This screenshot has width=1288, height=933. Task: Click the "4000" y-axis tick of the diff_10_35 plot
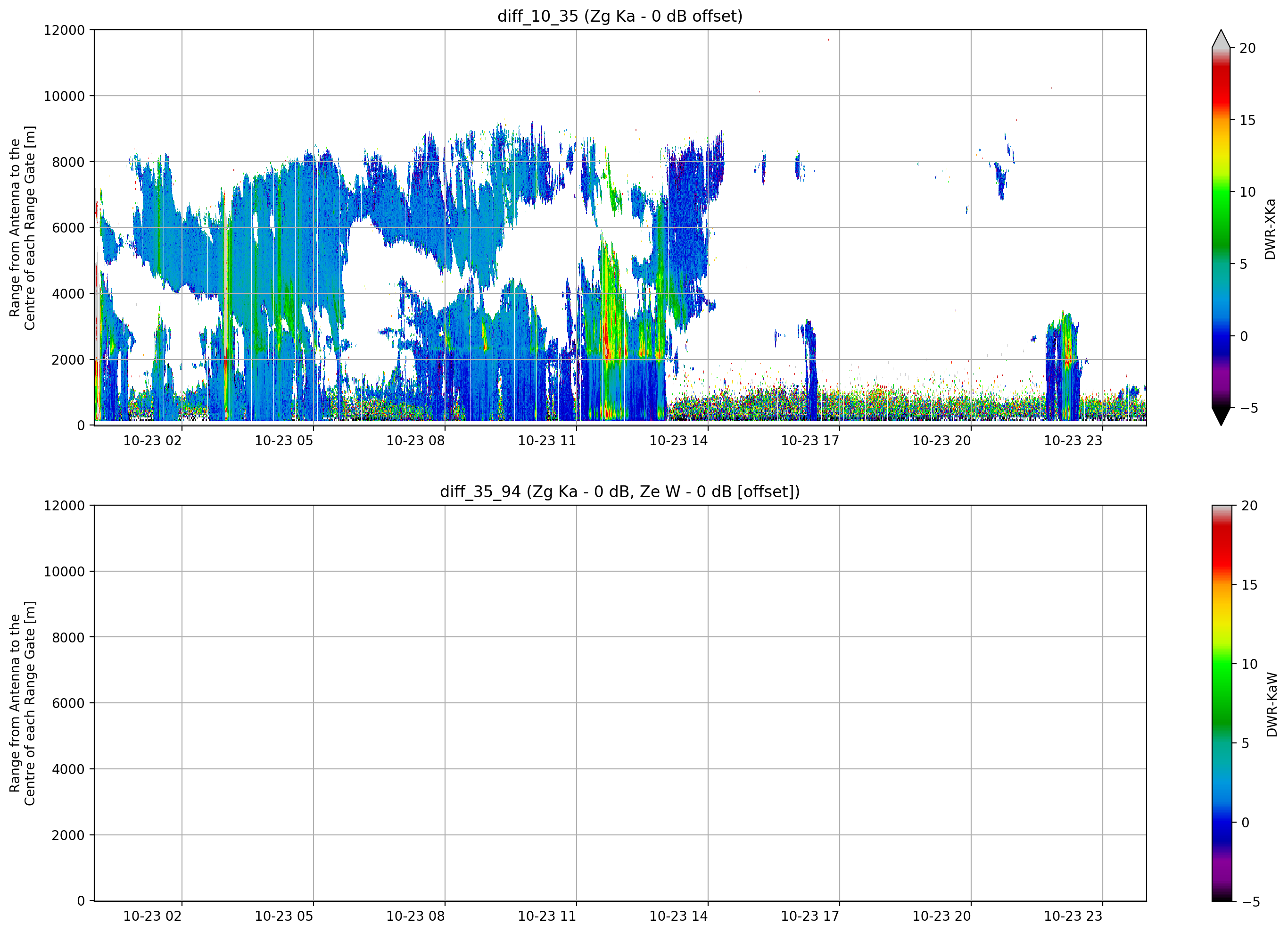pyautogui.click(x=68, y=294)
